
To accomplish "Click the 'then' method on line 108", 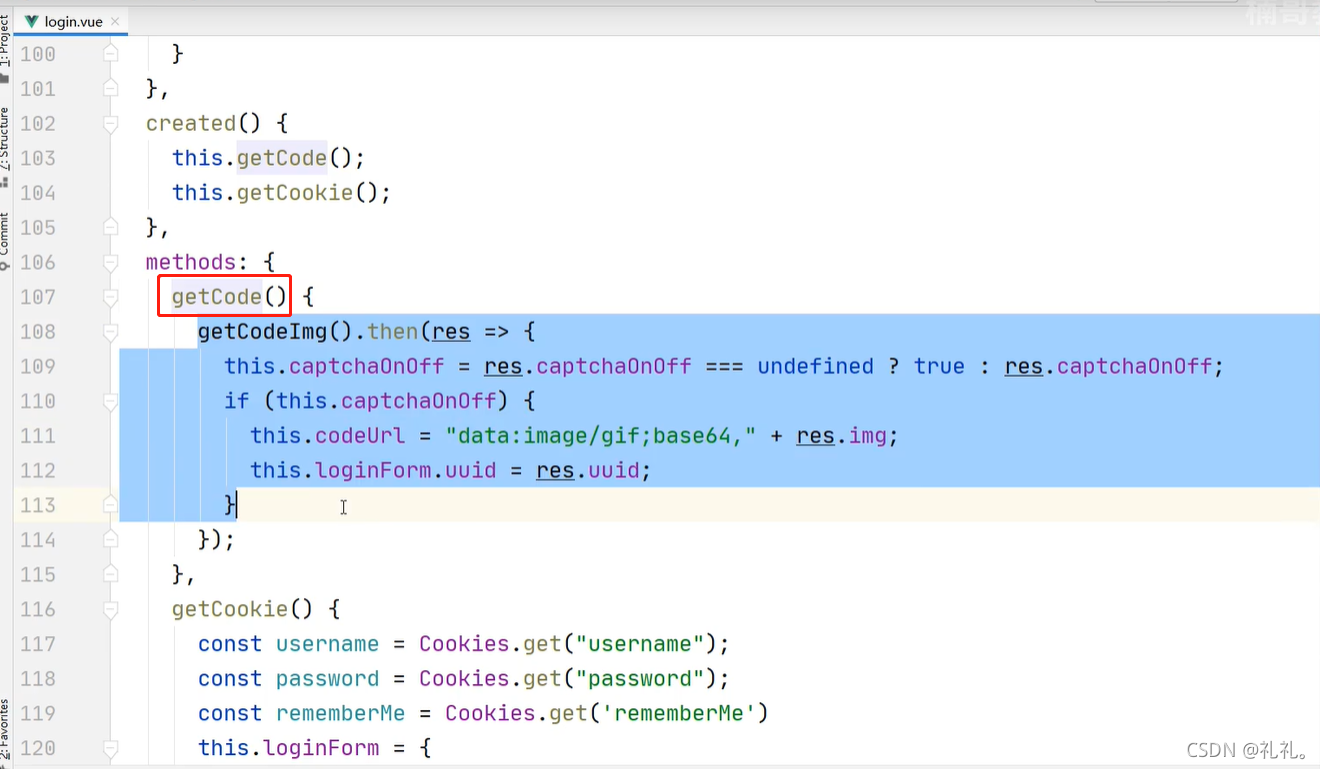I will 394,331.
